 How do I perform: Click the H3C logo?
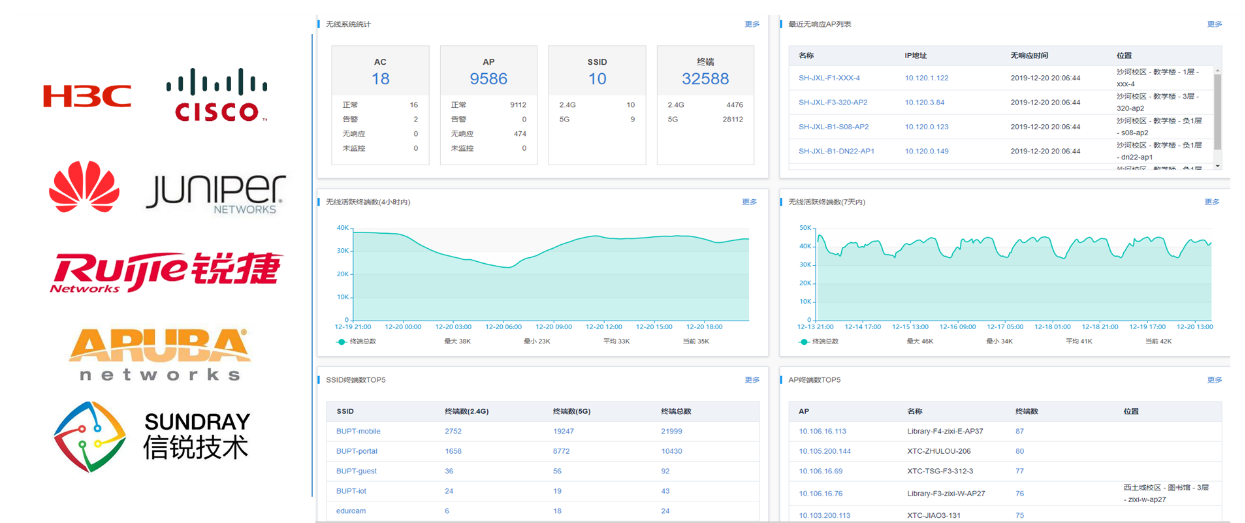pos(87,96)
